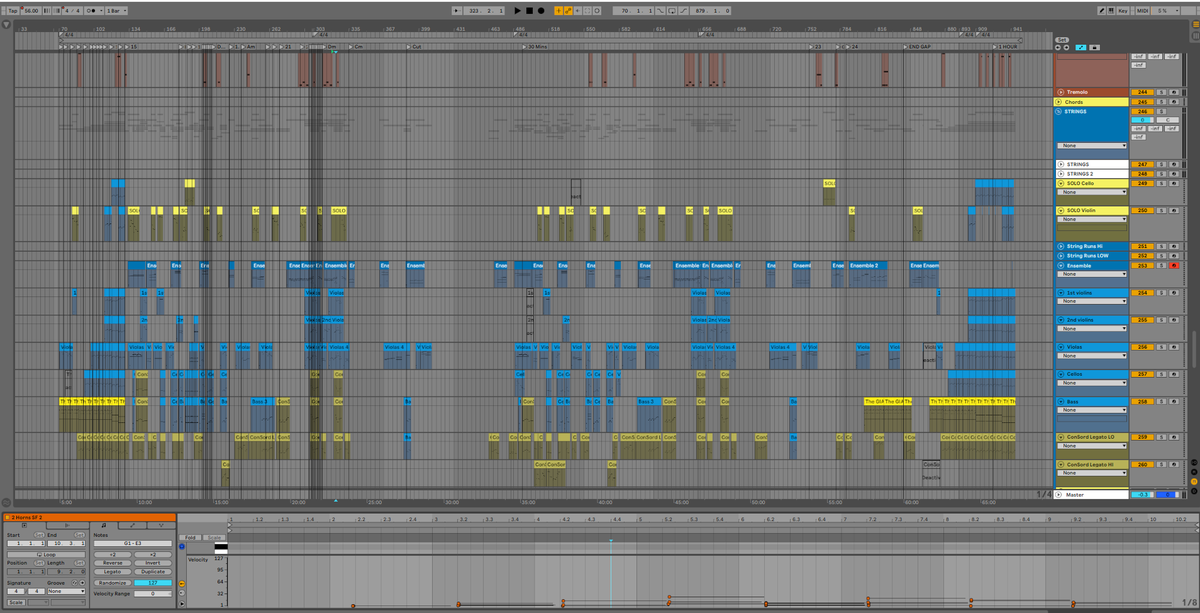Click the tempo field showing 56.00

31,10
